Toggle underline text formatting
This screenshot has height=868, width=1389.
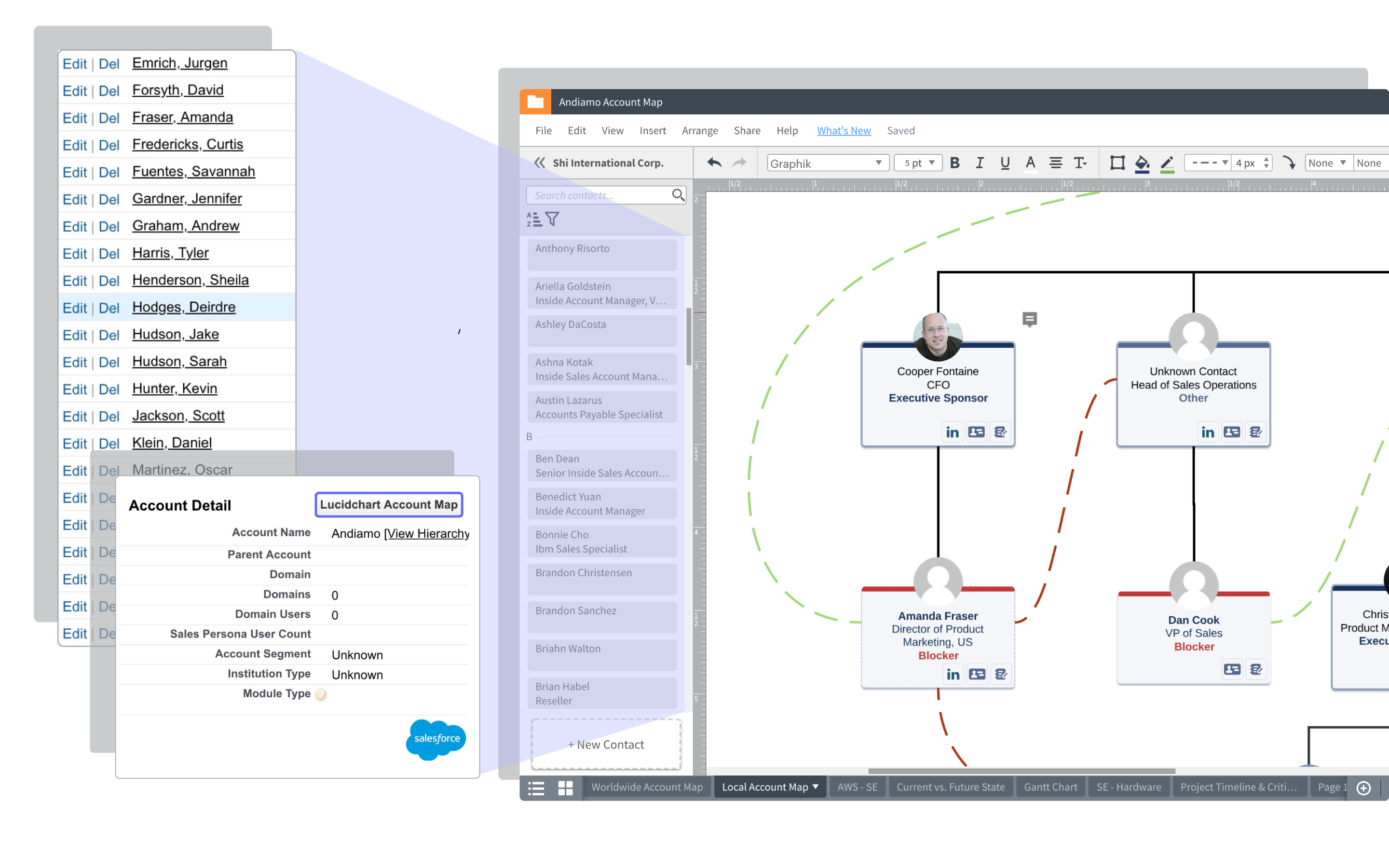point(1005,163)
